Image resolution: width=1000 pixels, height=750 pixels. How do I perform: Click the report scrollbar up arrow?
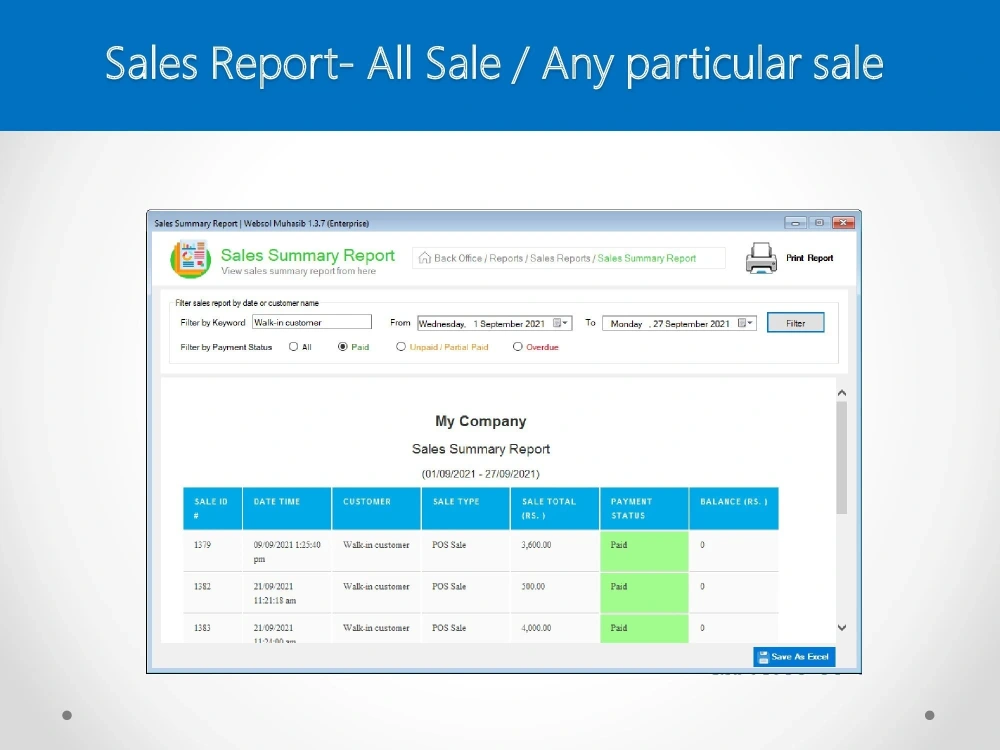point(842,393)
